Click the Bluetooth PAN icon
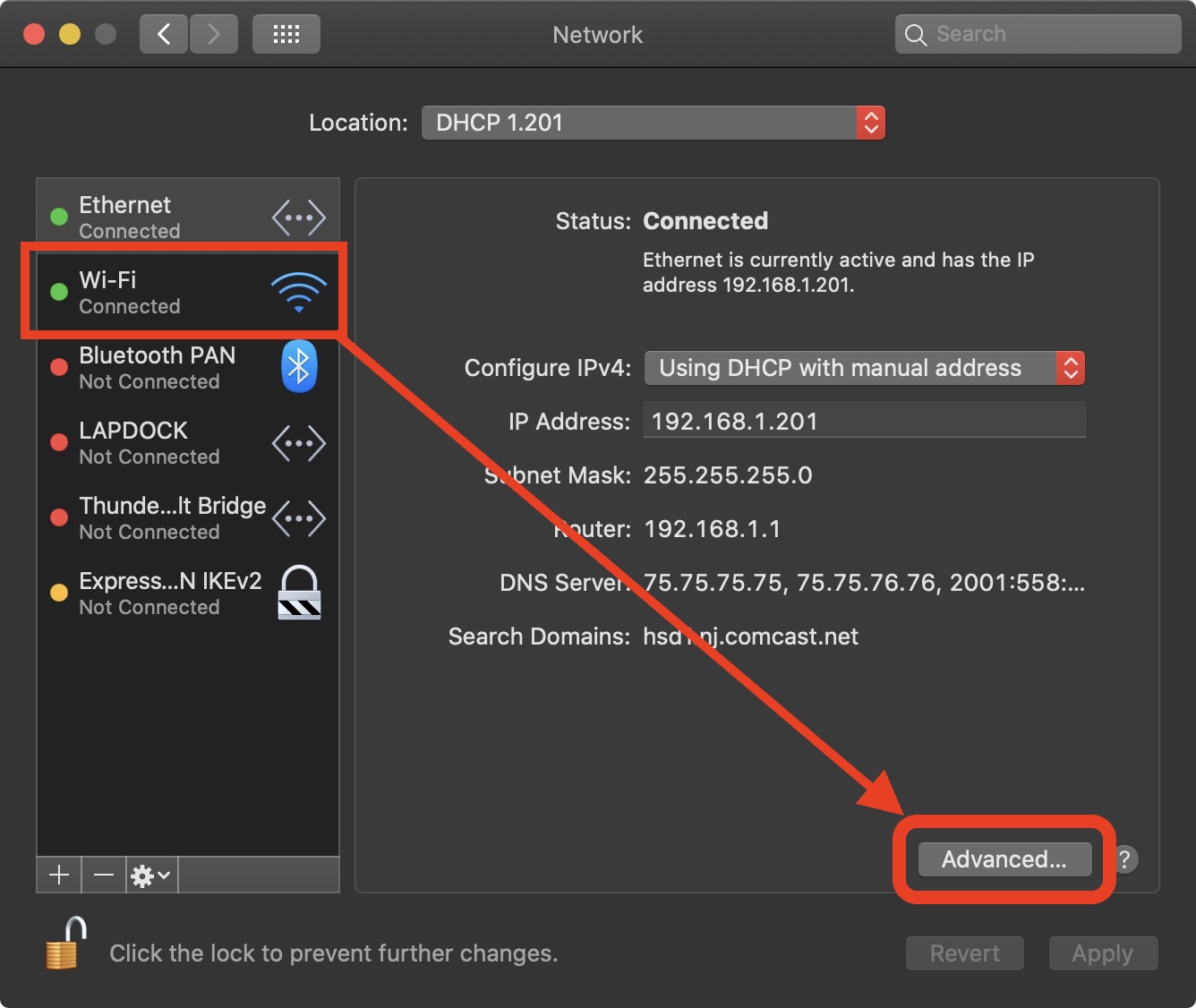1196x1008 pixels. [298, 366]
